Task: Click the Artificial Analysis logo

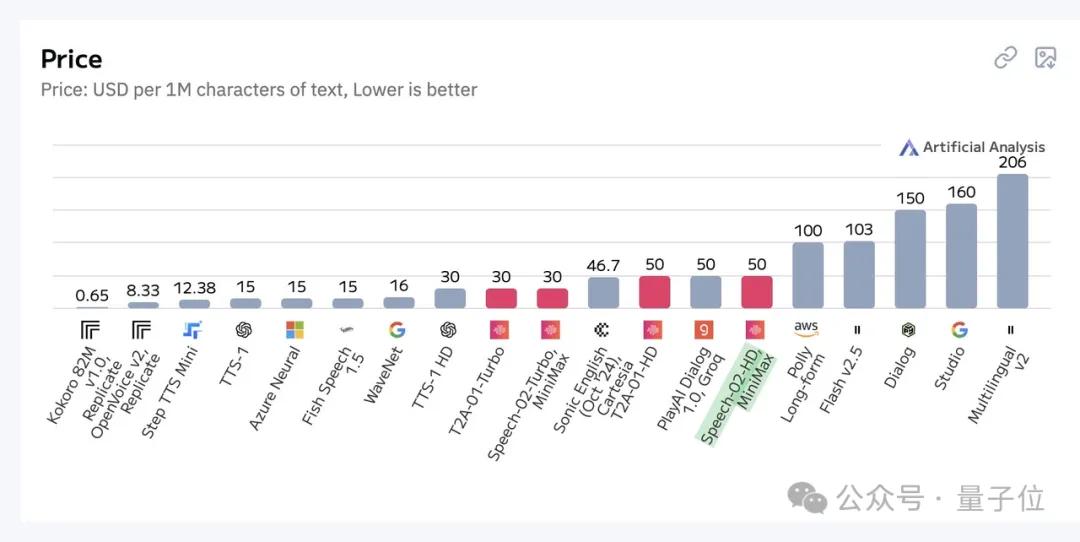Action: [971, 147]
